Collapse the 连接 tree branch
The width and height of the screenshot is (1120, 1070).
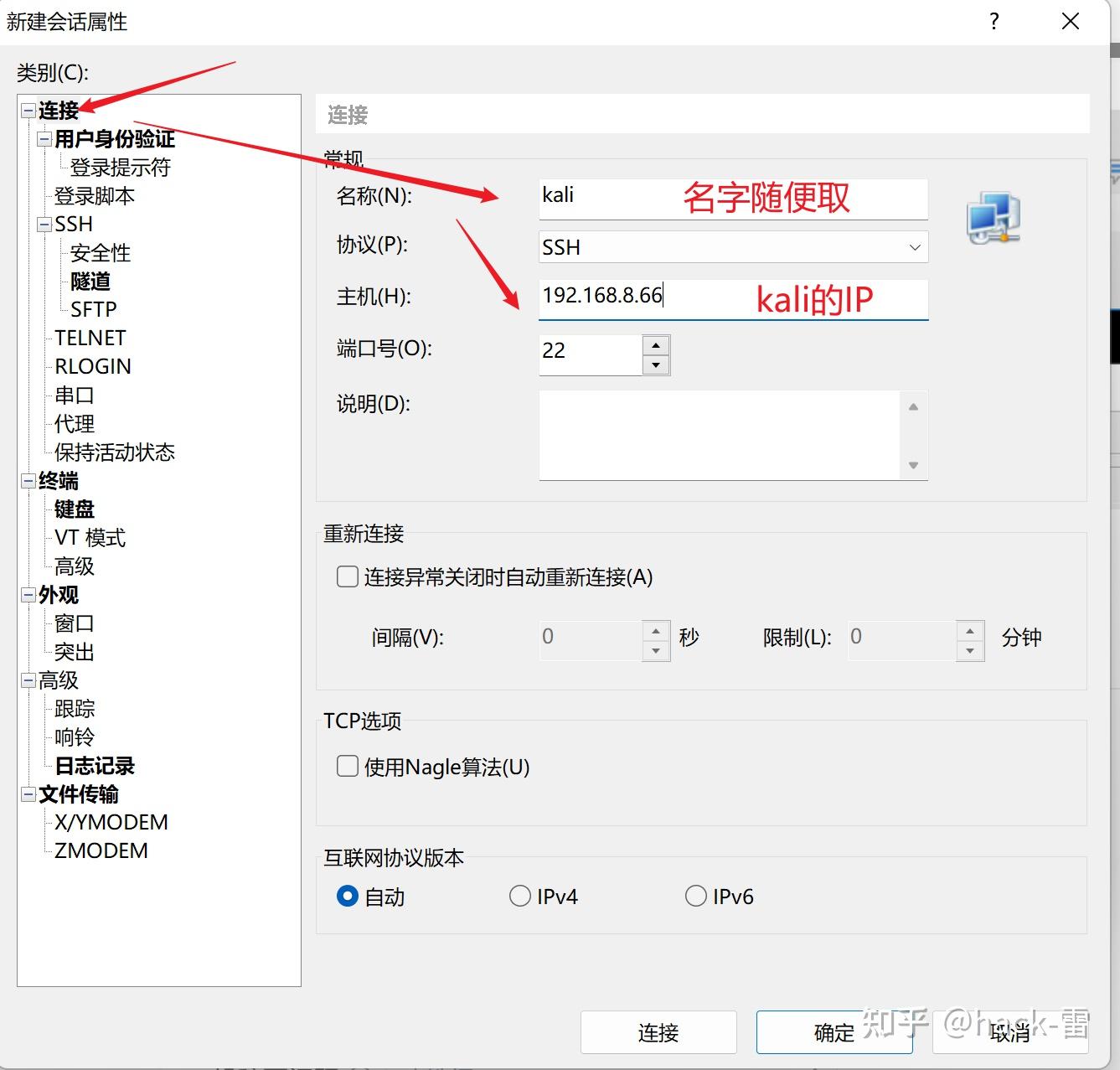(28, 111)
